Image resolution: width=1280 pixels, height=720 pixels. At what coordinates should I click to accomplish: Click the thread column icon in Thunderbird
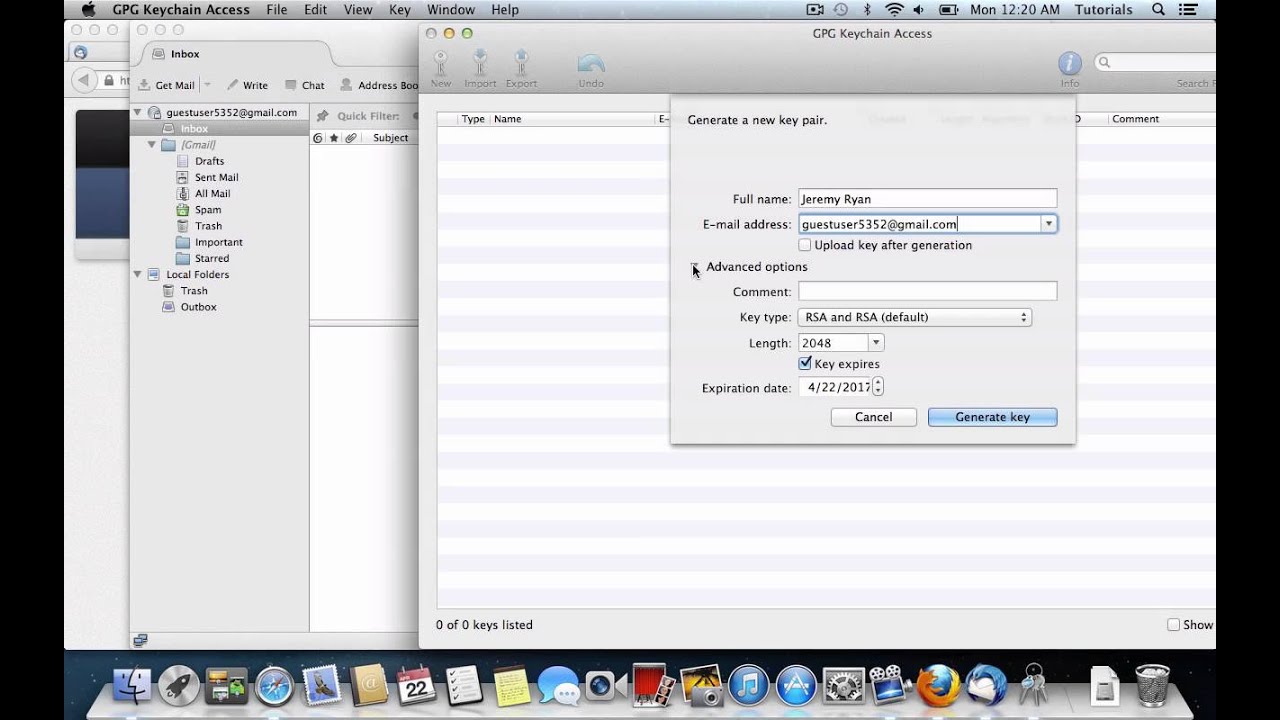click(x=318, y=138)
